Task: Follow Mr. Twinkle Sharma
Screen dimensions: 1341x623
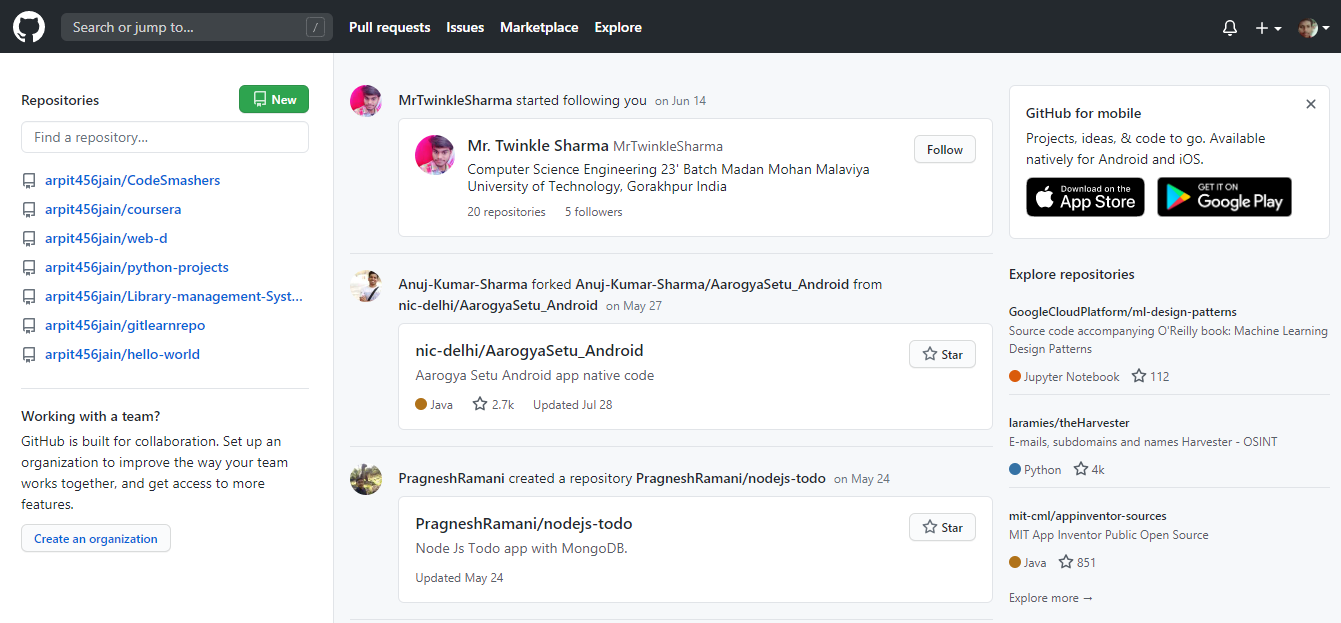Action: [944, 149]
